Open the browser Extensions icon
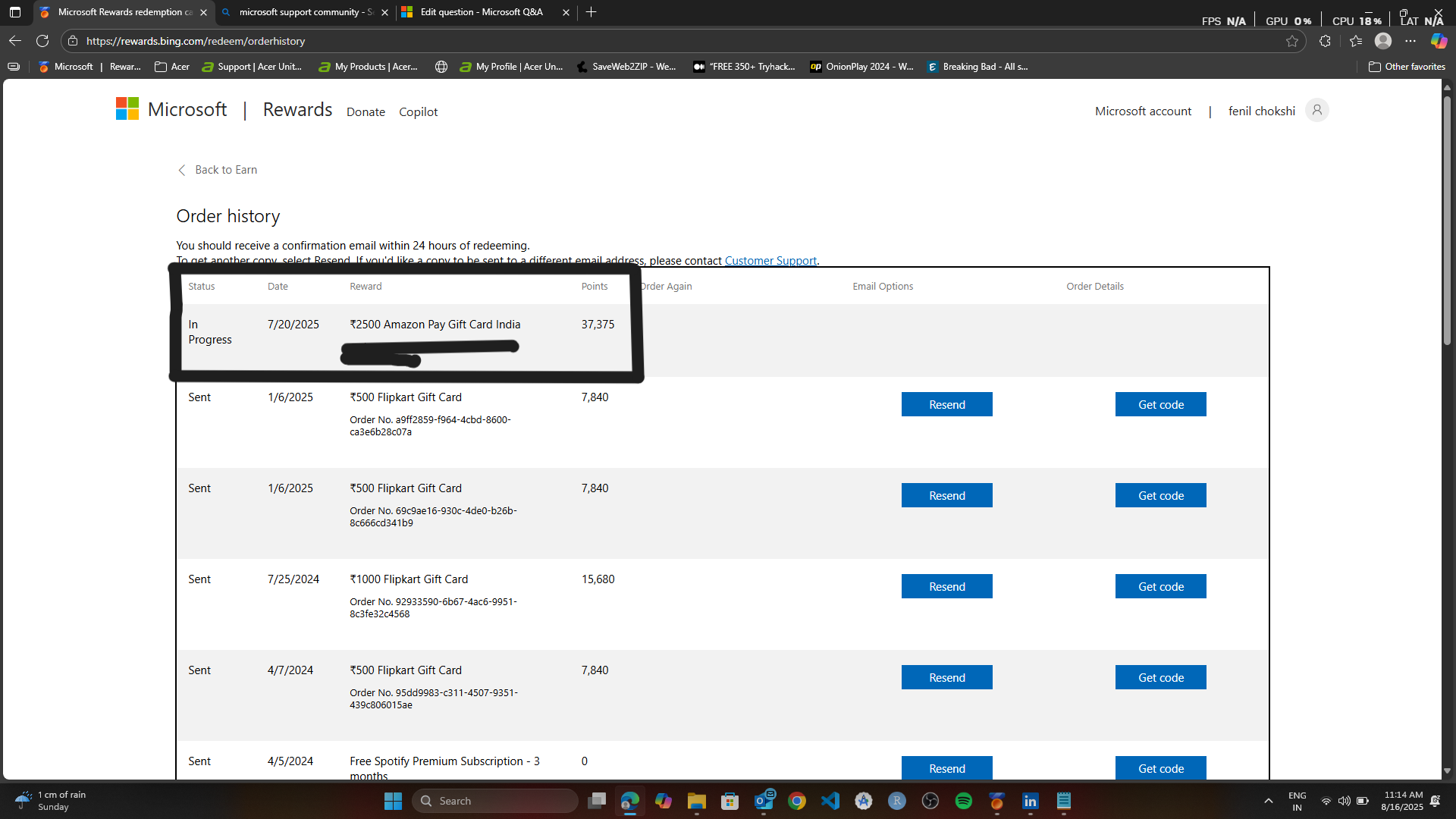Viewport: 1456px width, 819px height. [1325, 41]
